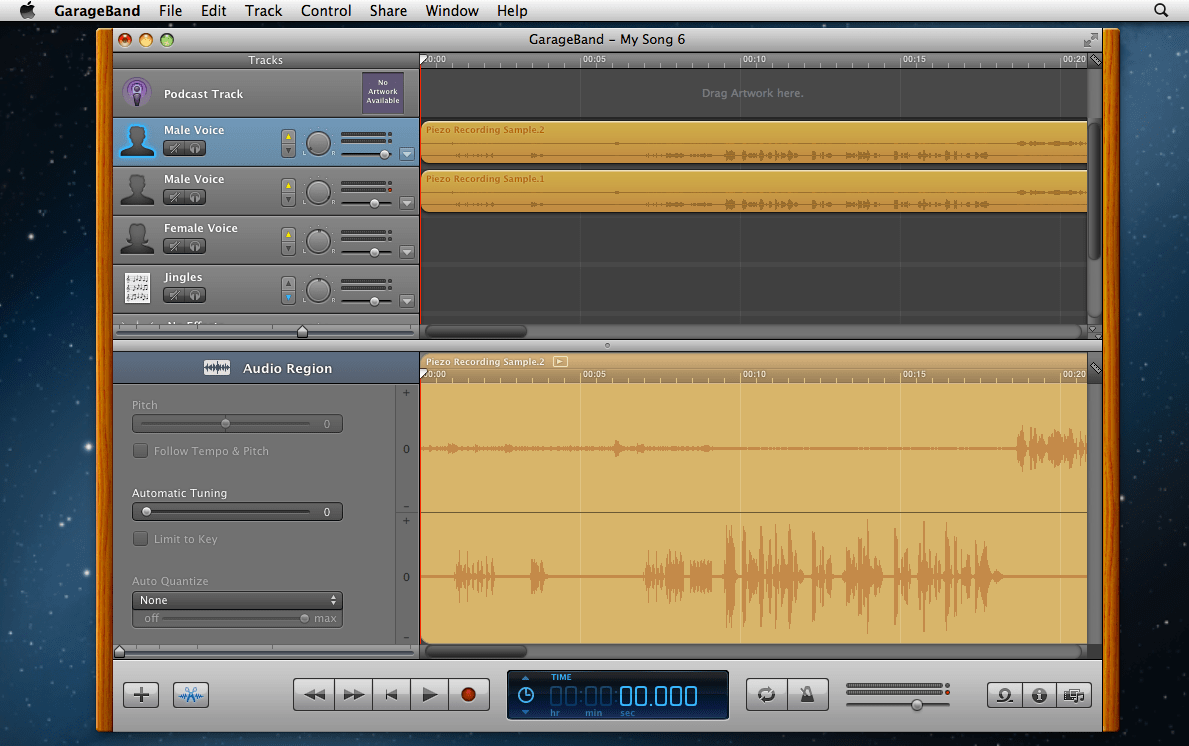Expand the Jingles track automation triangle
Viewport: 1189px width, 746px height.
coord(407,301)
